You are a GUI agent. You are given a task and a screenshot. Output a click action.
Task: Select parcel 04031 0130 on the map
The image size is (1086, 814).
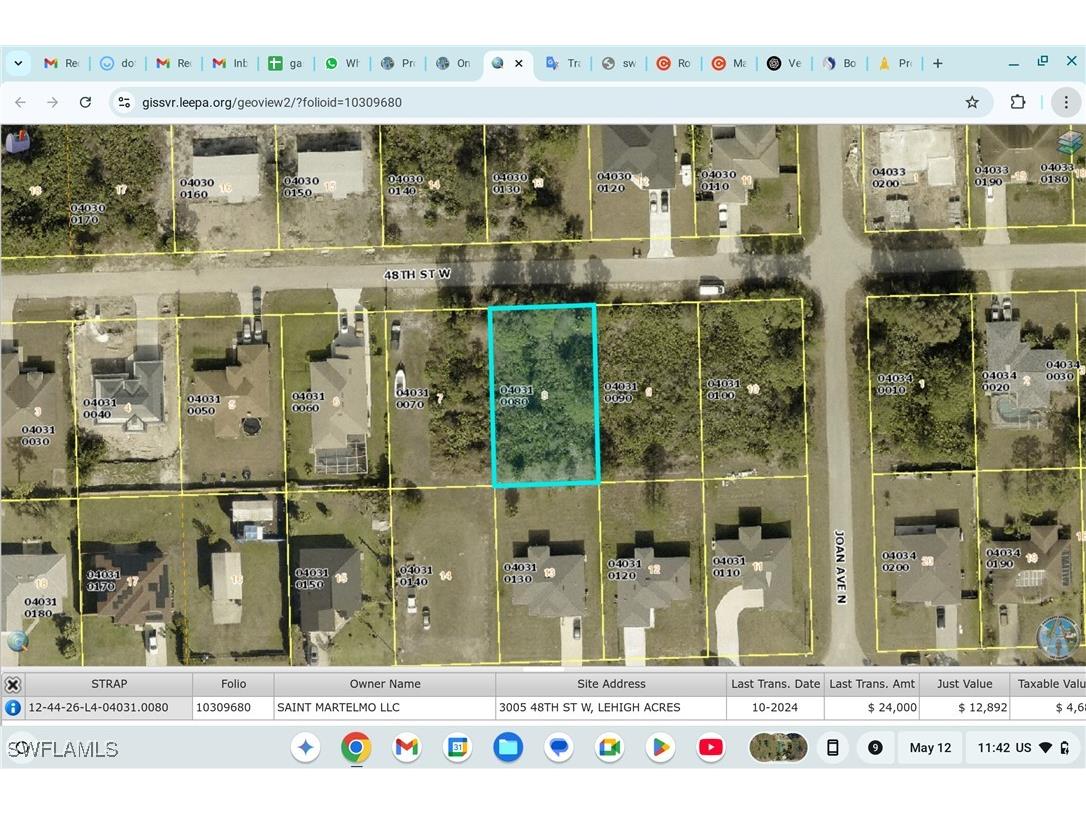[548, 573]
